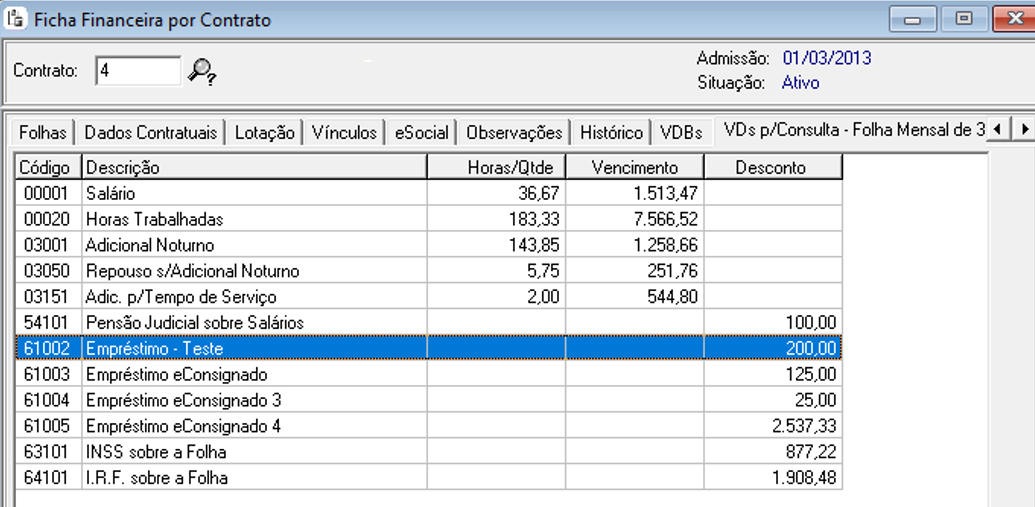Click the window icon in title bar

(17, 19)
